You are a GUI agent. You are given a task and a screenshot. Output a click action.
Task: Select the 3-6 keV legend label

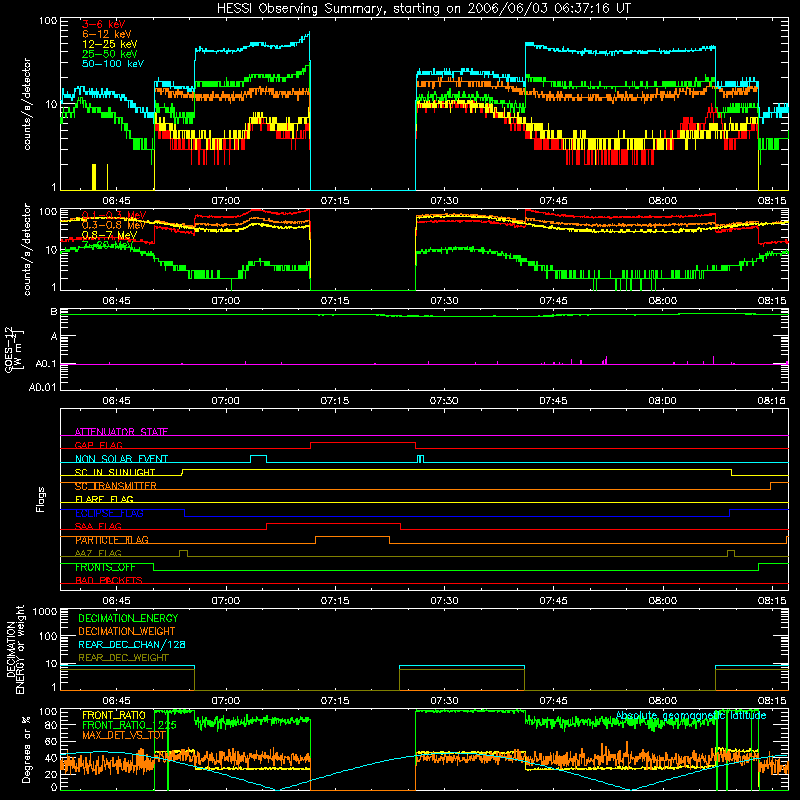pos(103,24)
